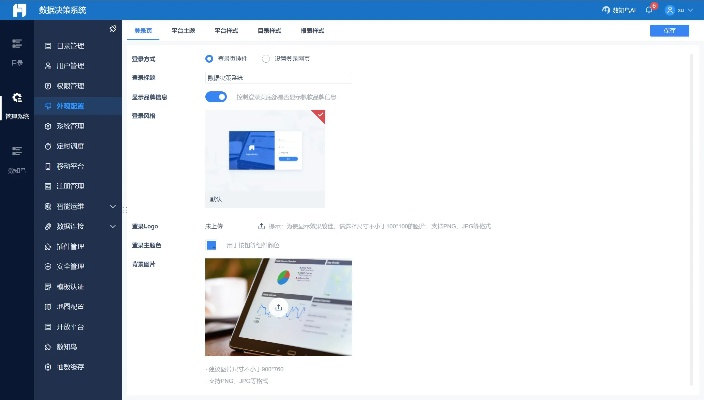Click the 安全管理 icon in the sidebar
The height and width of the screenshot is (400, 704).
tap(48, 266)
